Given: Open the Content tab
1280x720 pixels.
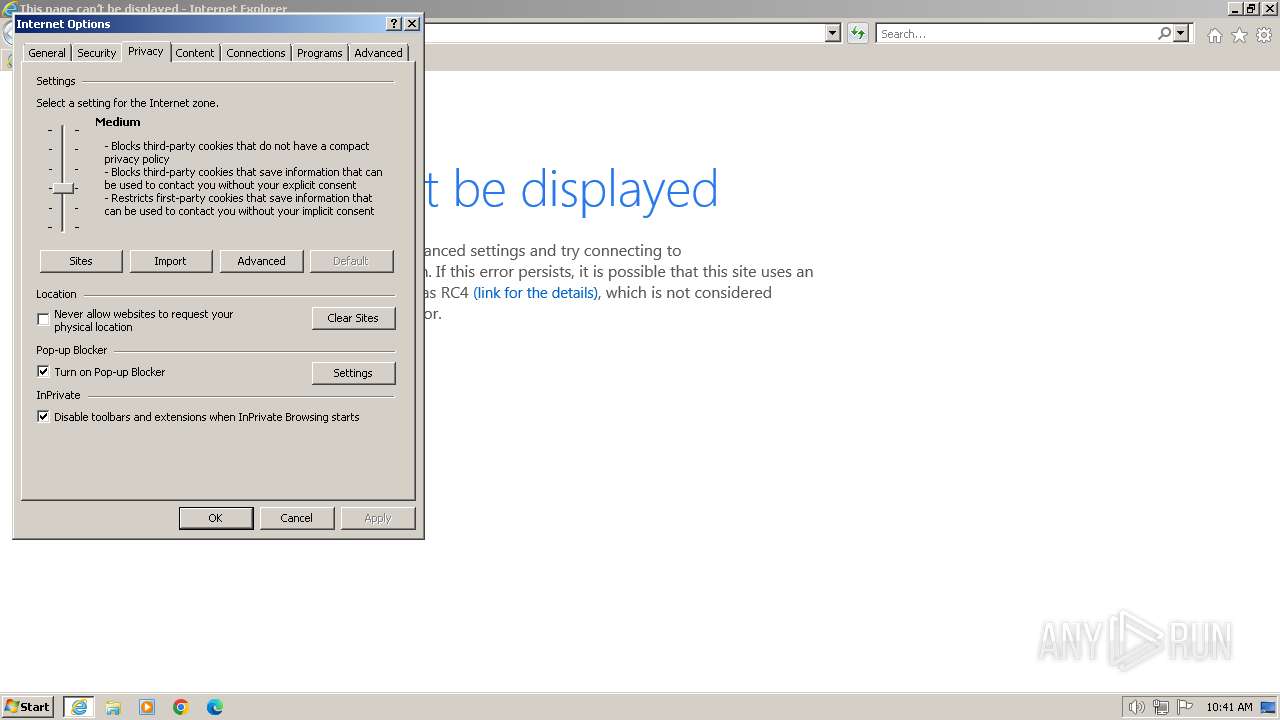Looking at the screenshot, I should 195,53.
